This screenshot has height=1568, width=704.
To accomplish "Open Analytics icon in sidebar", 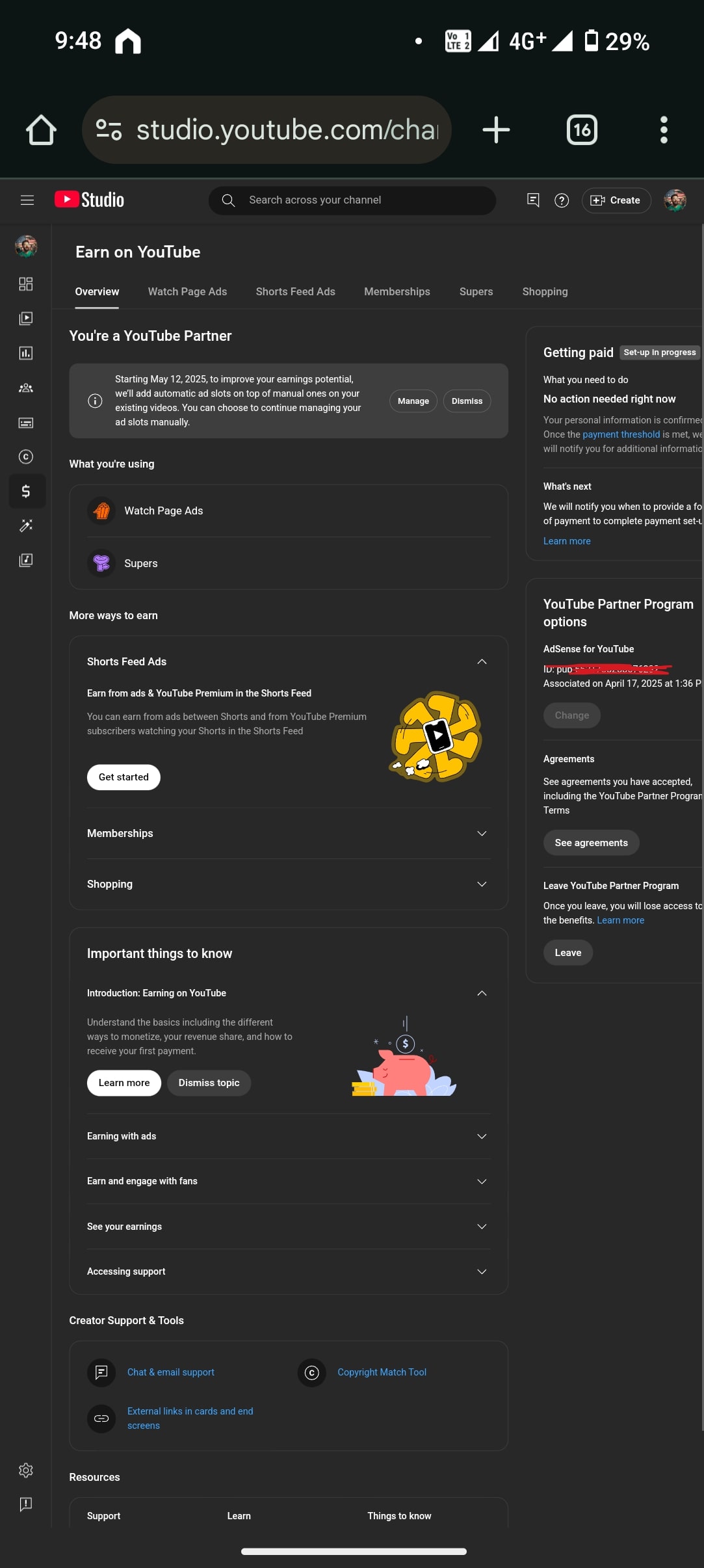I will coord(26,353).
